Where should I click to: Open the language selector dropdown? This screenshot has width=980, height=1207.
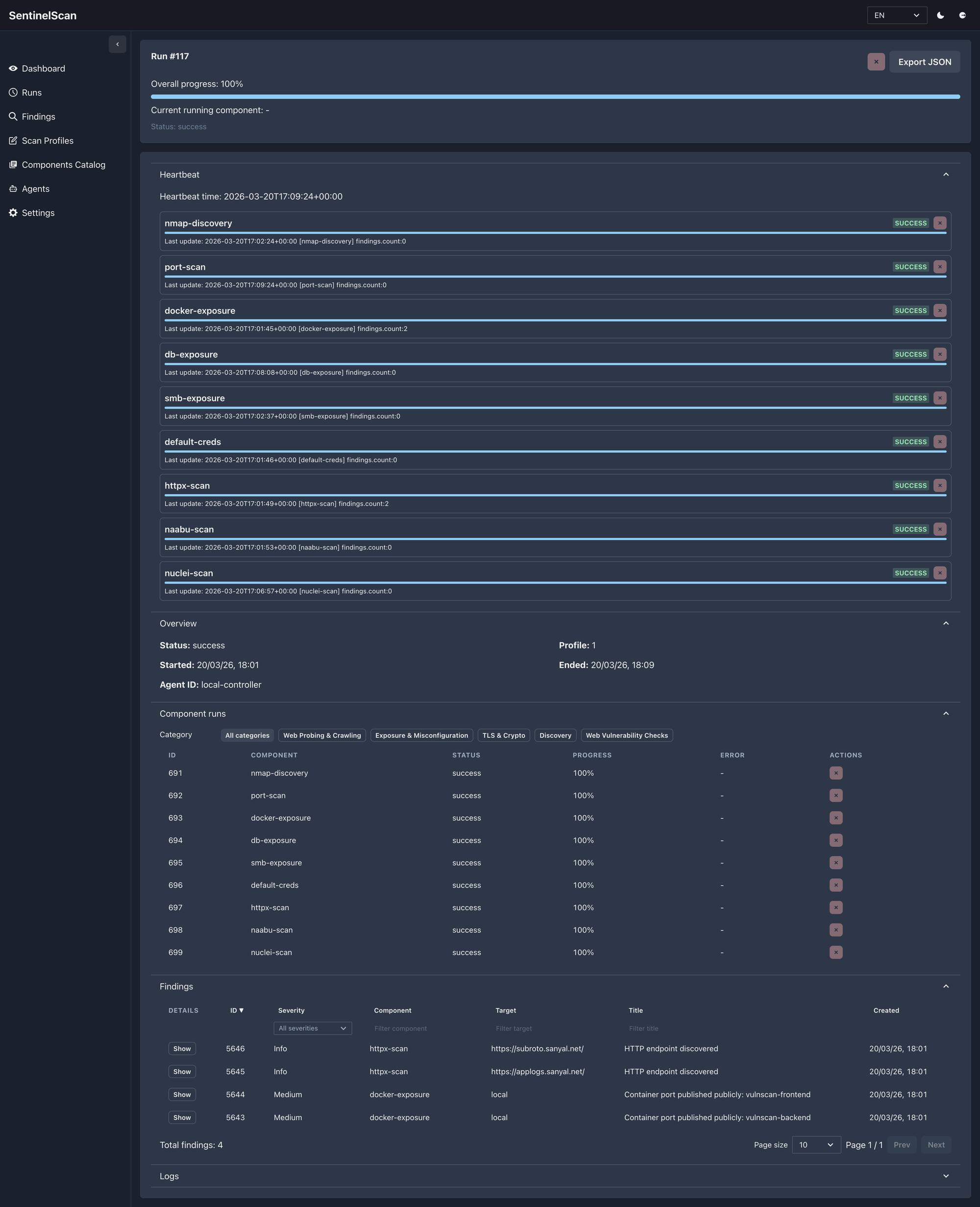[896, 15]
